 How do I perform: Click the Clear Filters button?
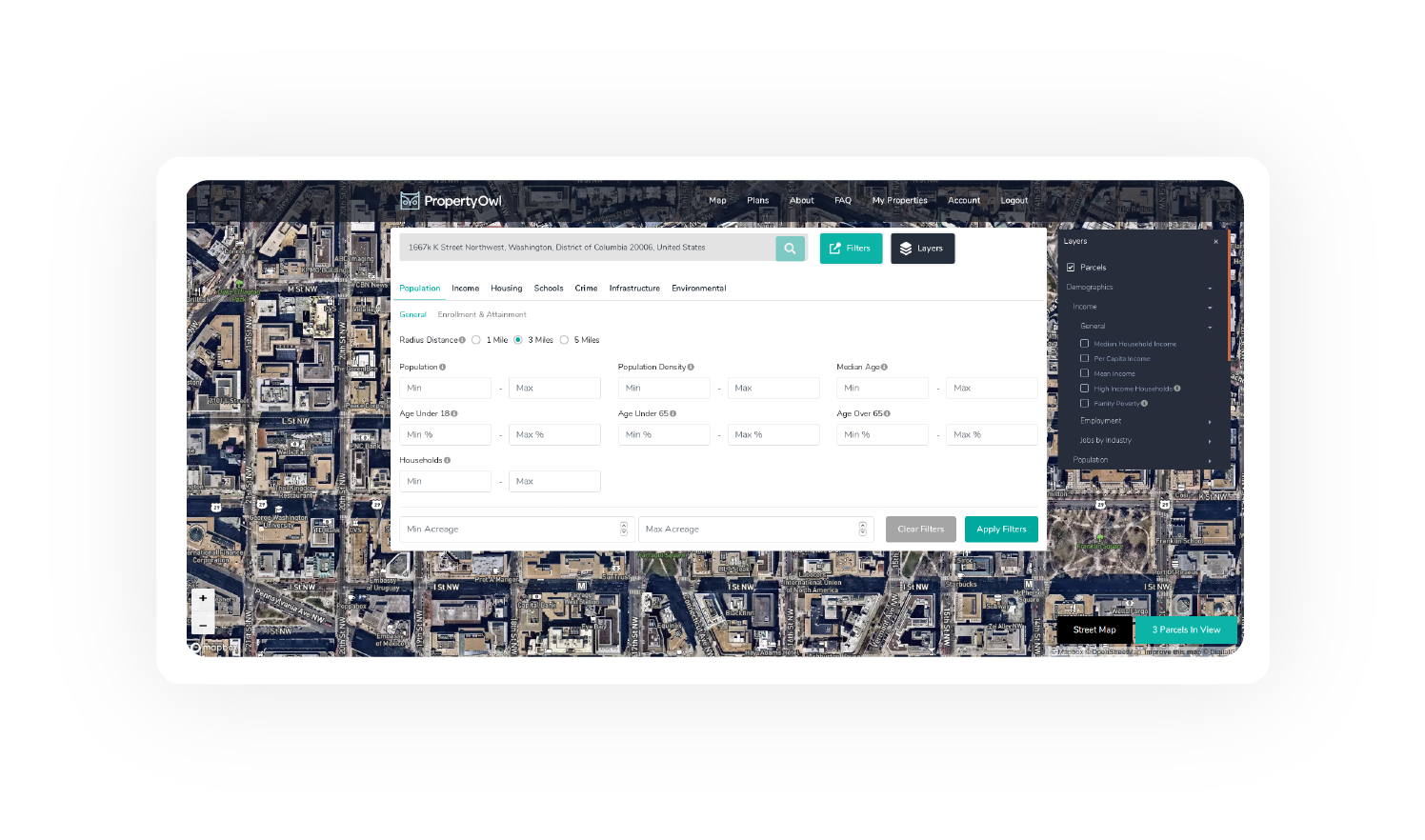pos(920,530)
